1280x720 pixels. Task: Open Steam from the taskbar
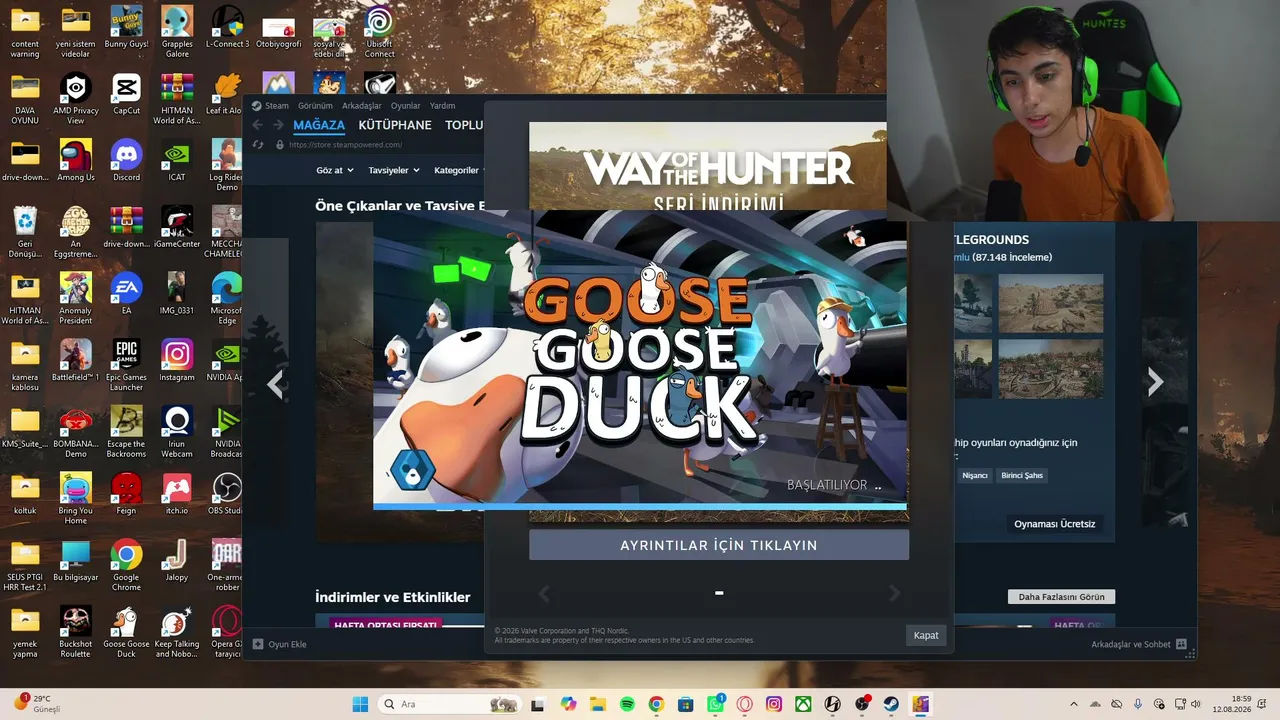coord(891,704)
